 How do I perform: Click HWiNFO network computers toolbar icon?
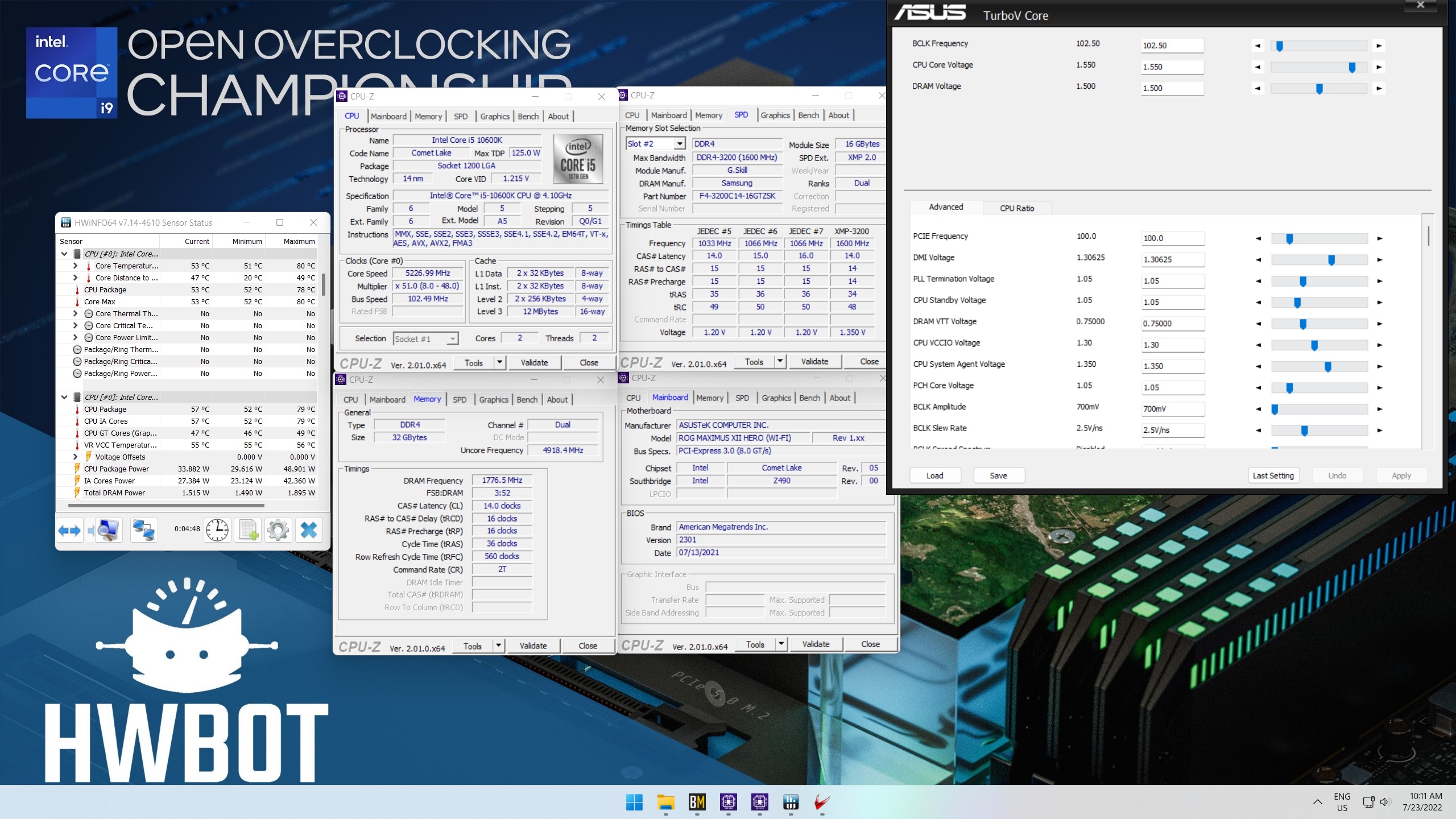click(x=143, y=530)
